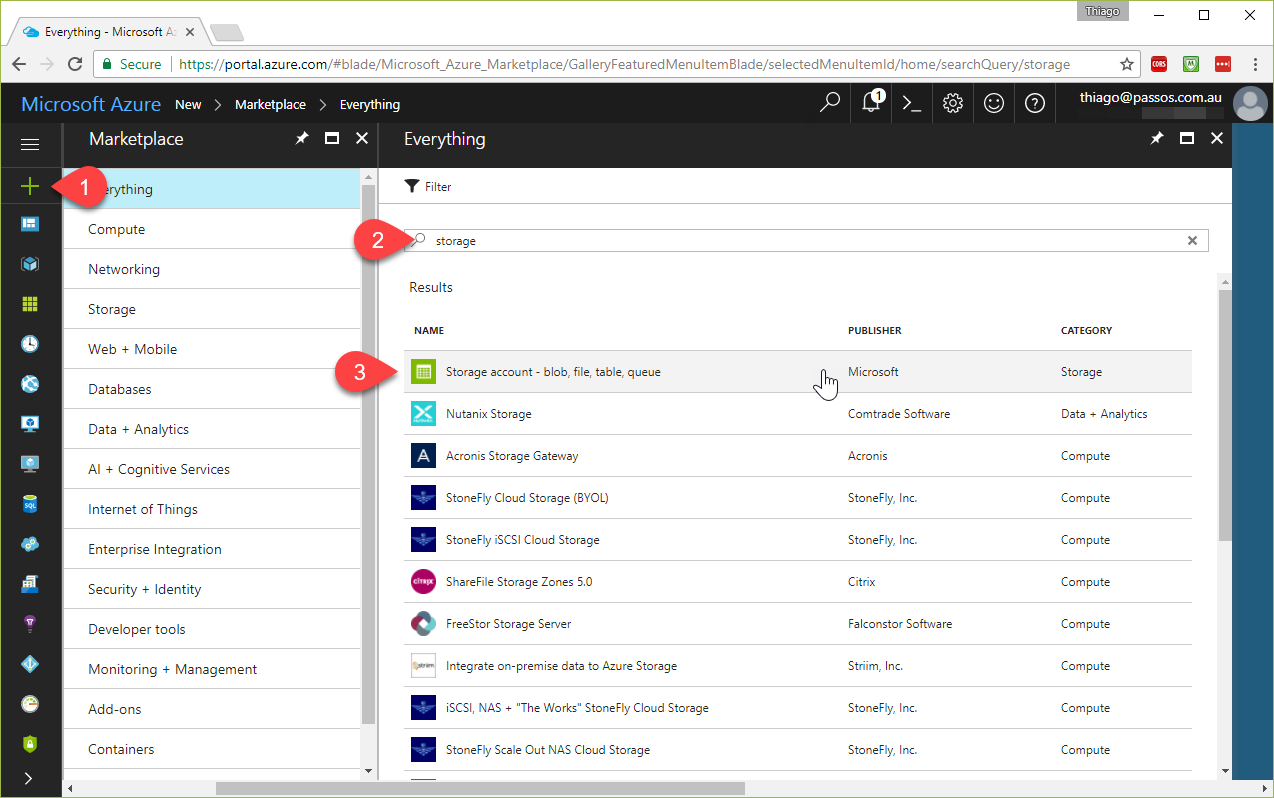The image size is (1274, 798).
Task: Open the feedback smiley icon
Action: tap(994, 103)
